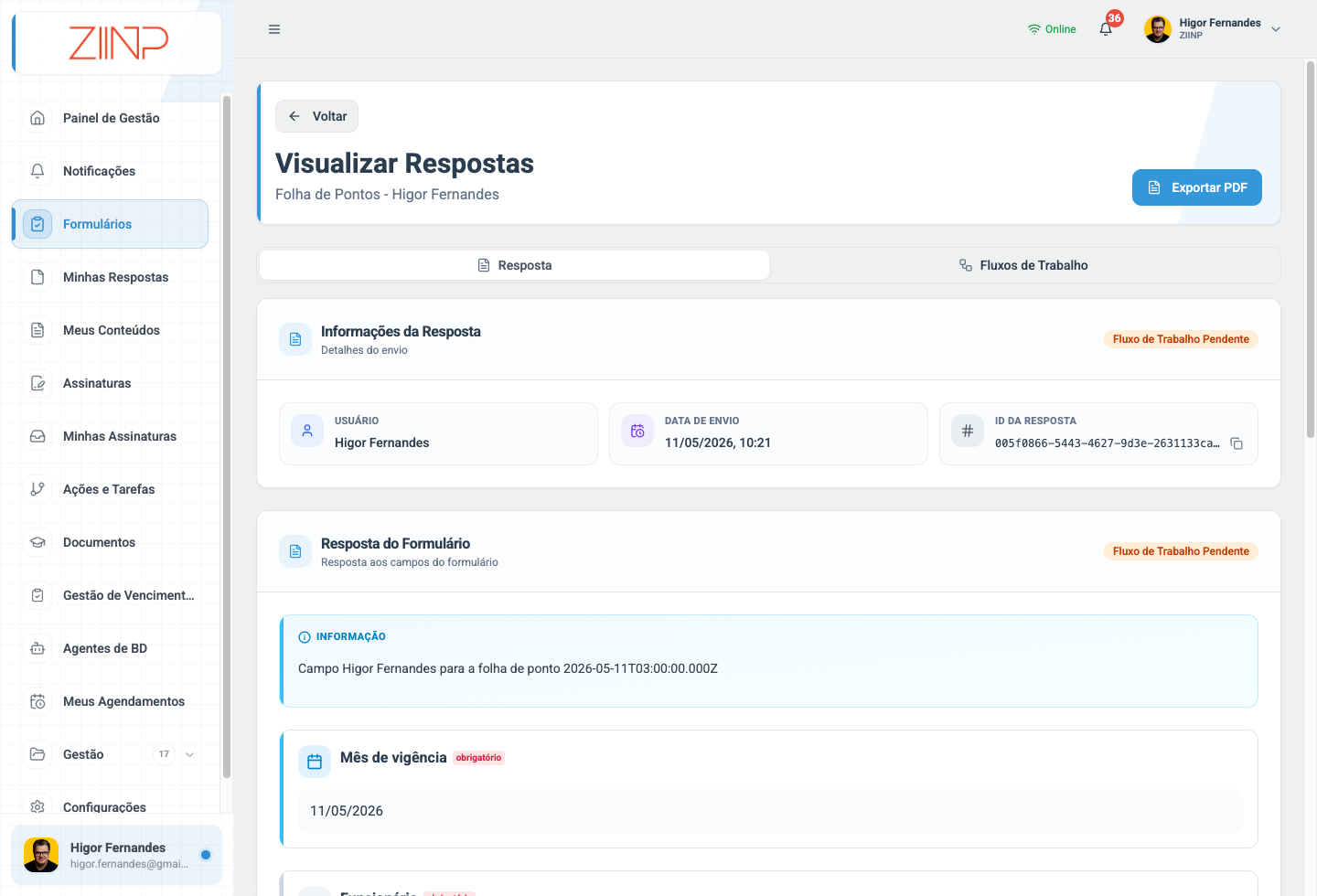Click the Voltar button
Screen dimensions: 1317x896
tap(316, 116)
